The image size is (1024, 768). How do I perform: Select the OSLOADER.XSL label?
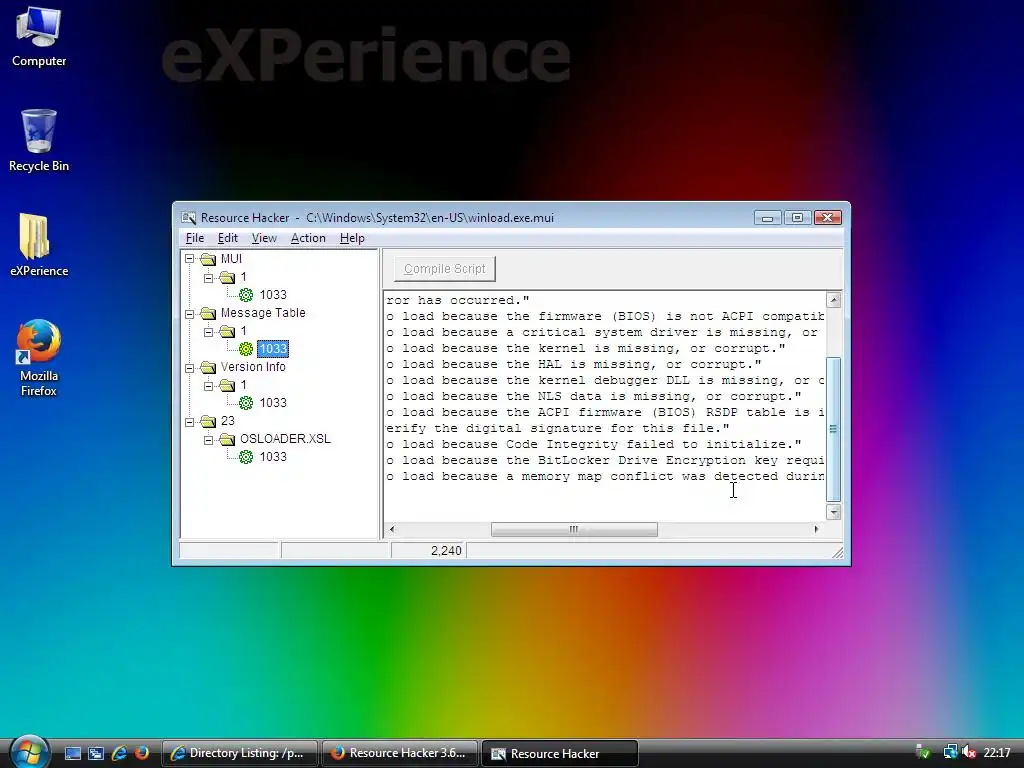[x=285, y=439]
